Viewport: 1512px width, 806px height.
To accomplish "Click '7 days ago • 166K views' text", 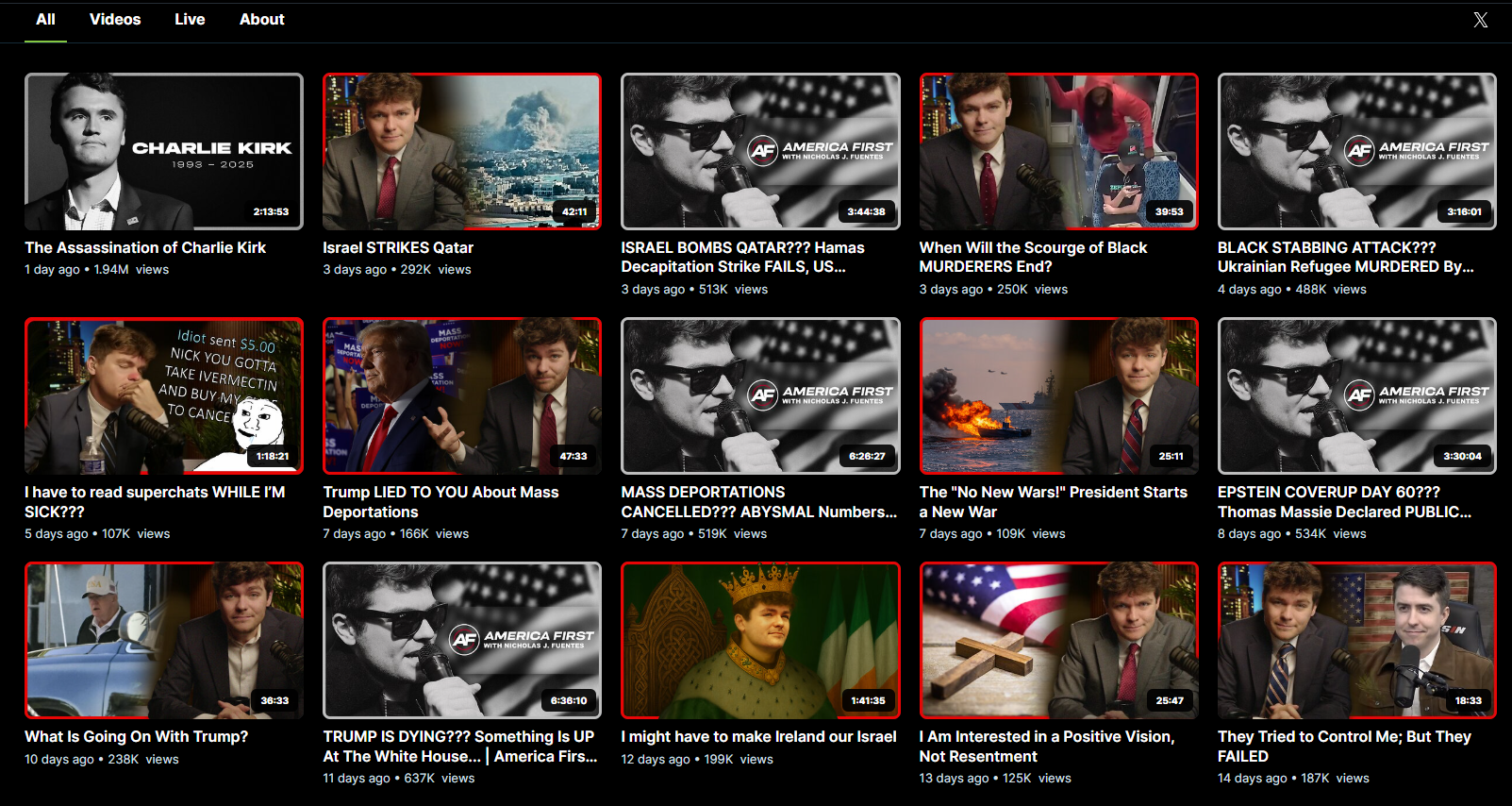I will point(396,534).
